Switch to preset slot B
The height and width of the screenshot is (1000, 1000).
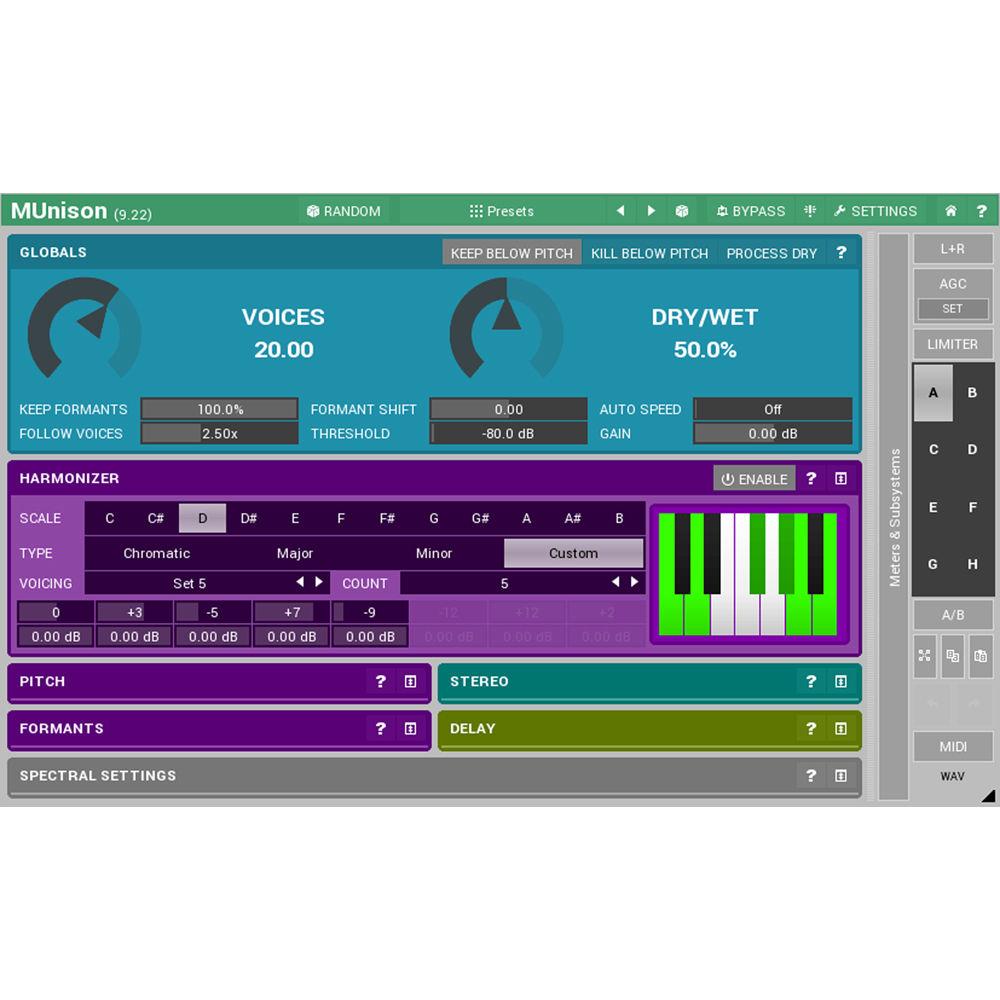(x=972, y=393)
